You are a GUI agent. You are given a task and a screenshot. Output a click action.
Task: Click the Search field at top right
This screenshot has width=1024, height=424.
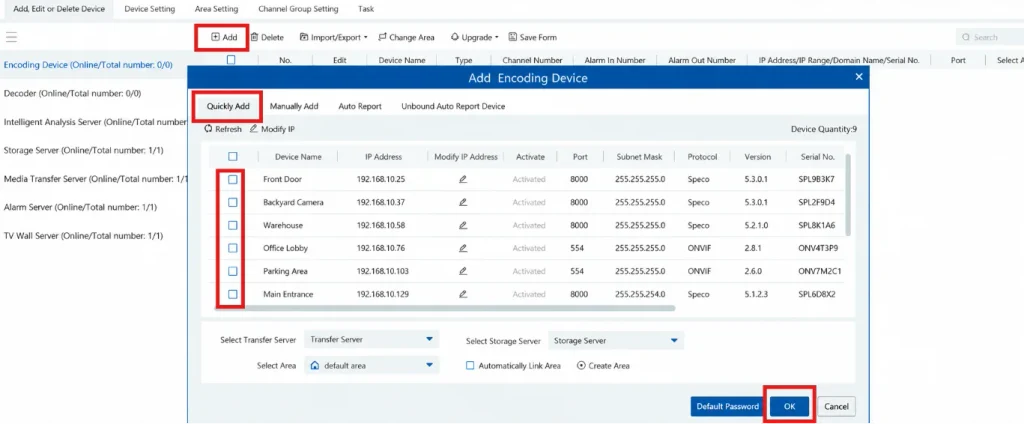[989, 37]
